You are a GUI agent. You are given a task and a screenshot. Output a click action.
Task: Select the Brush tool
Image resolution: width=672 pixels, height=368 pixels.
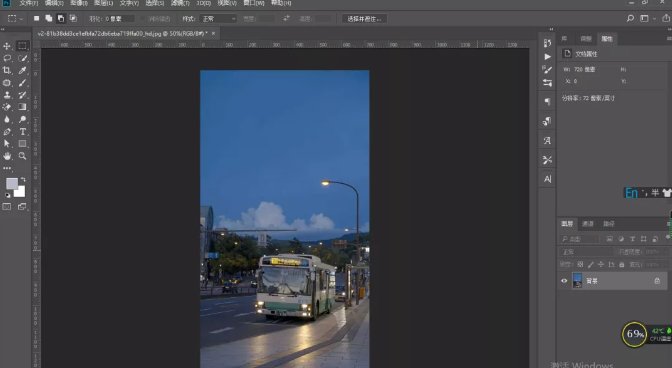click(x=23, y=83)
